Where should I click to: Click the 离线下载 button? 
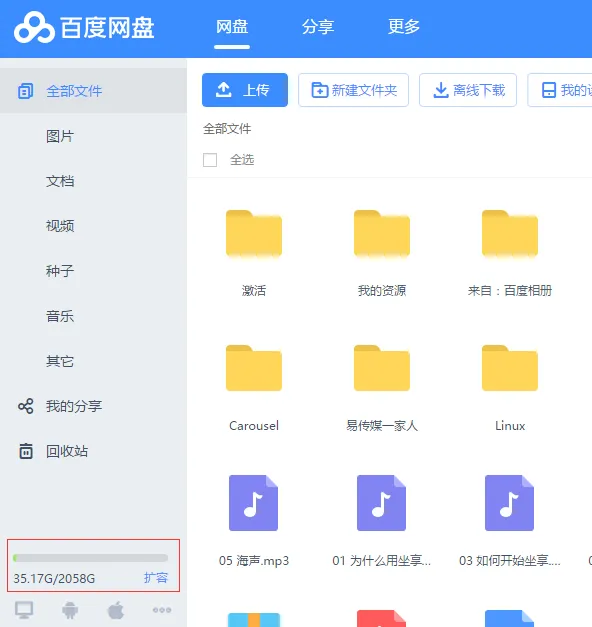click(x=468, y=90)
